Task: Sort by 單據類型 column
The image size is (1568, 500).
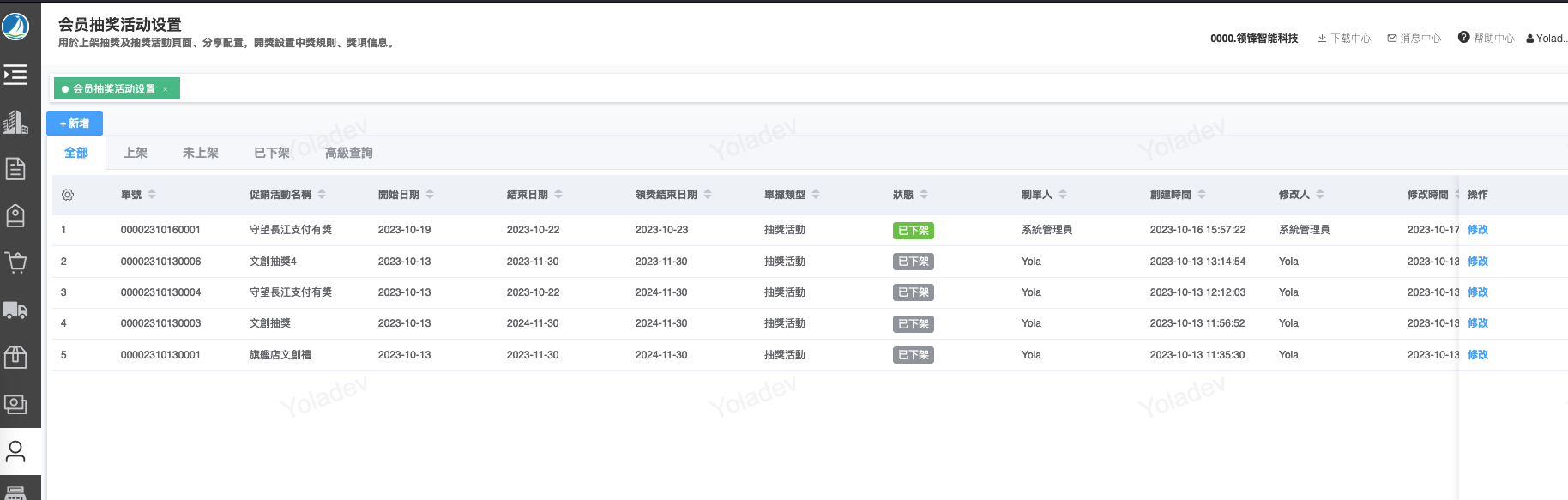Action: tap(816, 195)
